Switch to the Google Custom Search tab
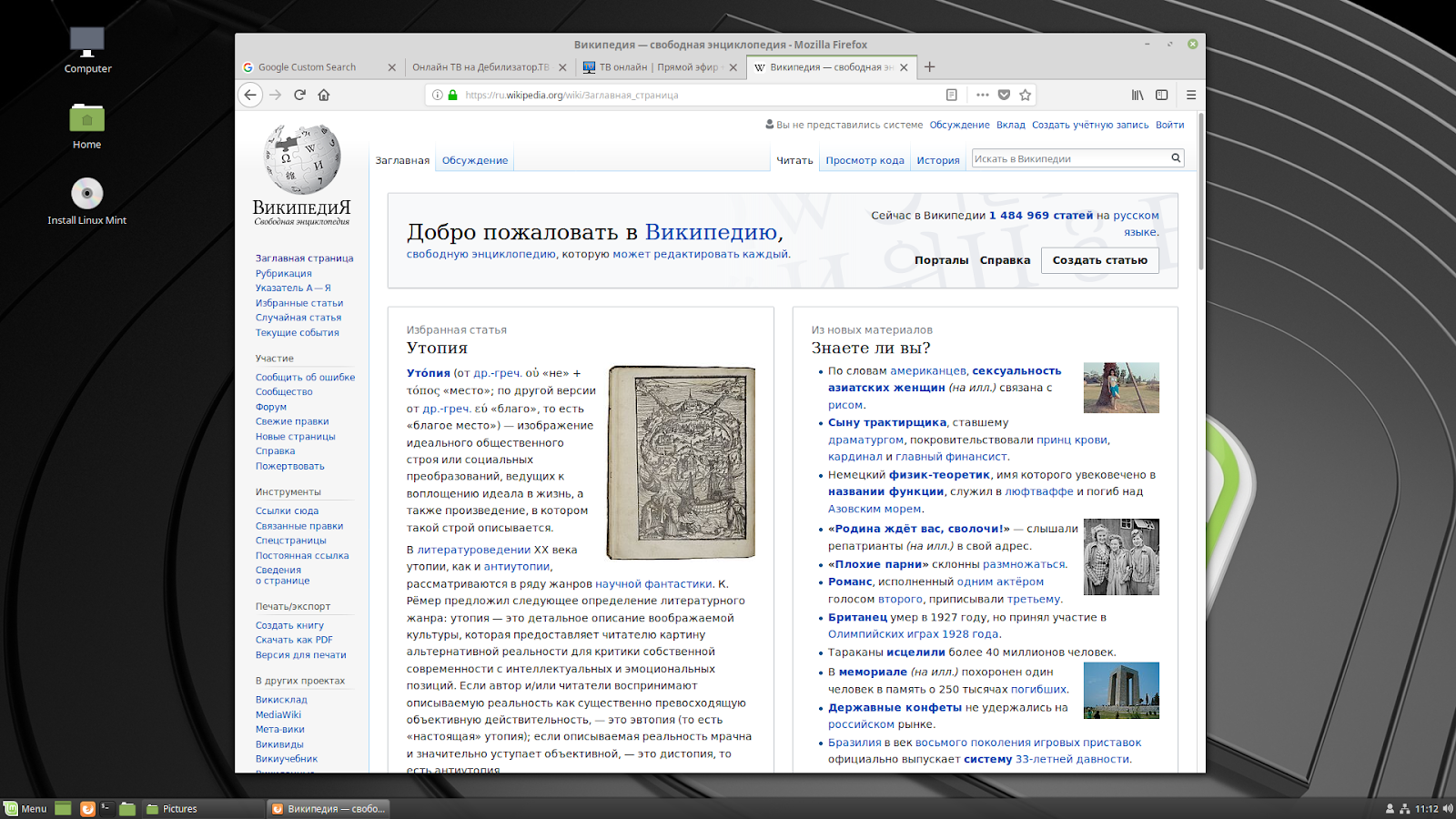Viewport: 1456px width, 819px height. tap(309, 67)
